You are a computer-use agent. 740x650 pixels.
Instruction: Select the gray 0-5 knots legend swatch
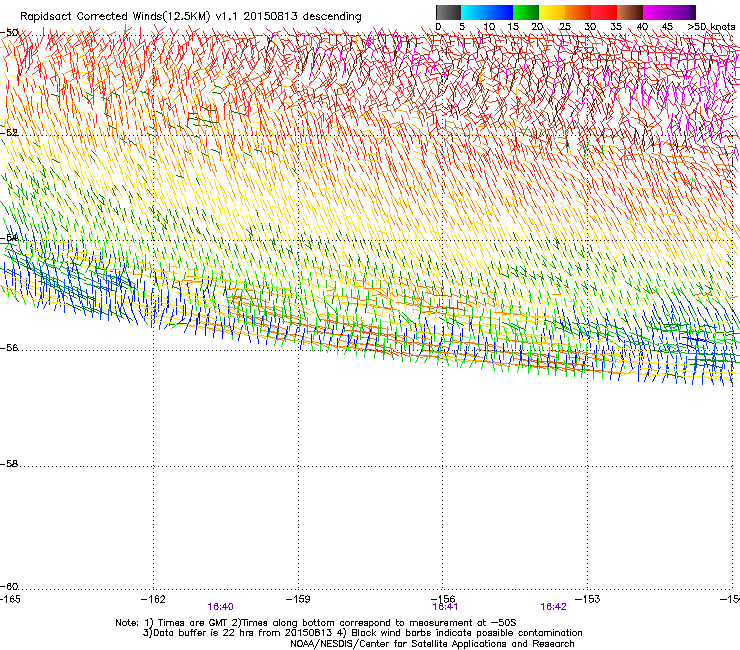coord(448,12)
